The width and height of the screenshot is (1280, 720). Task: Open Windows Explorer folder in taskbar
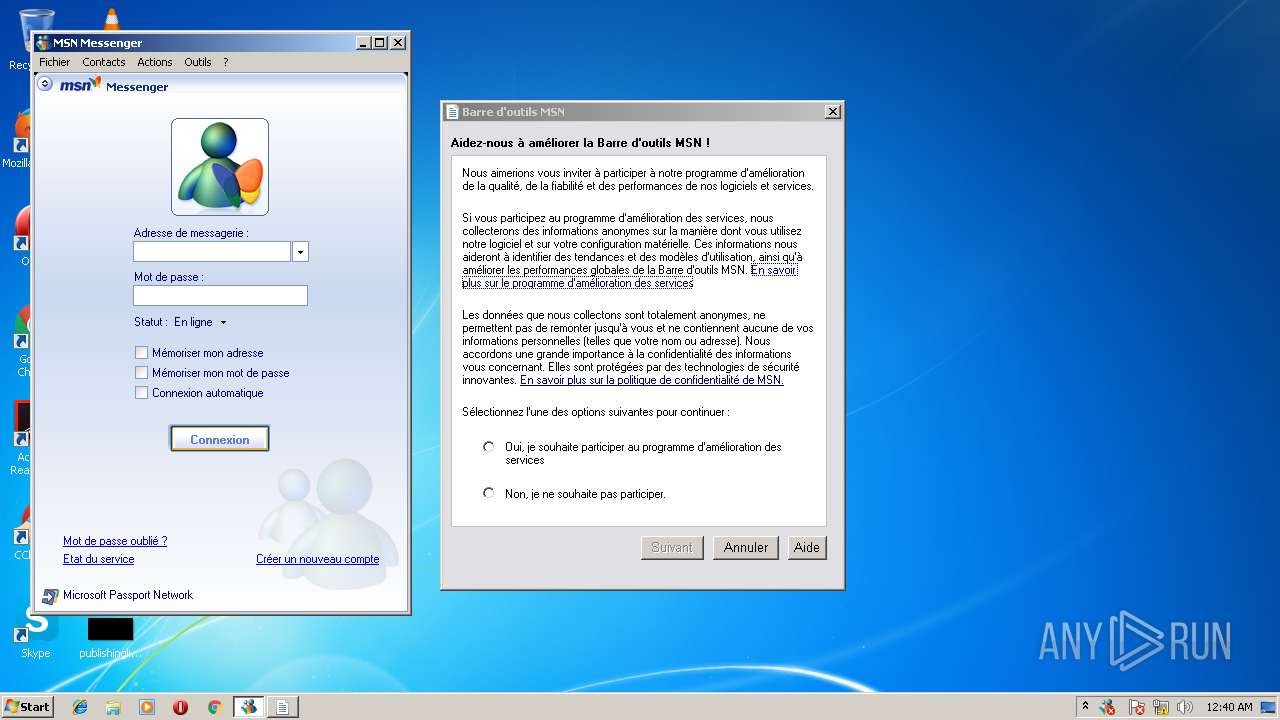coord(113,707)
